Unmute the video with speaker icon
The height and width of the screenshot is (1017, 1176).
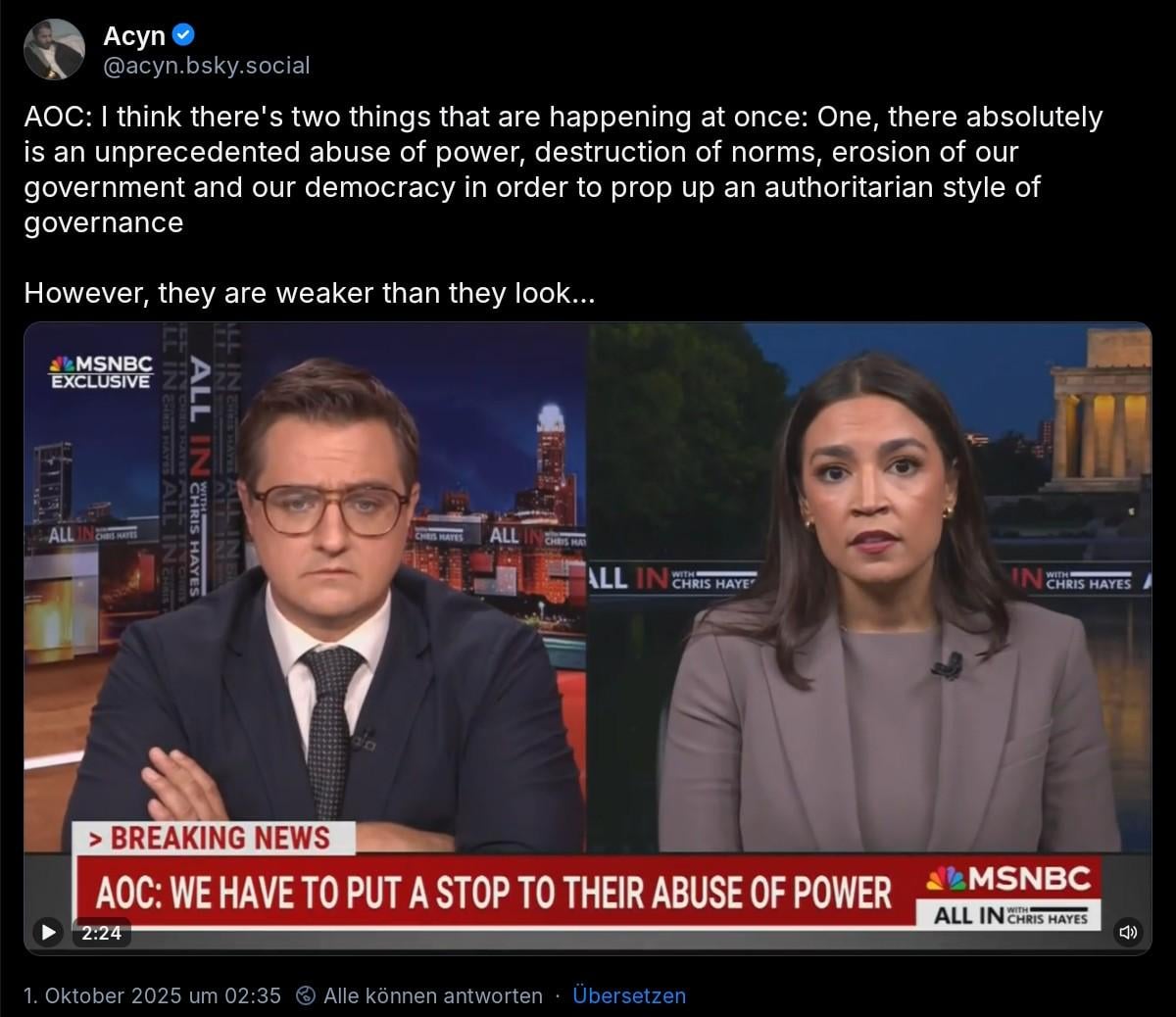click(x=1128, y=932)
